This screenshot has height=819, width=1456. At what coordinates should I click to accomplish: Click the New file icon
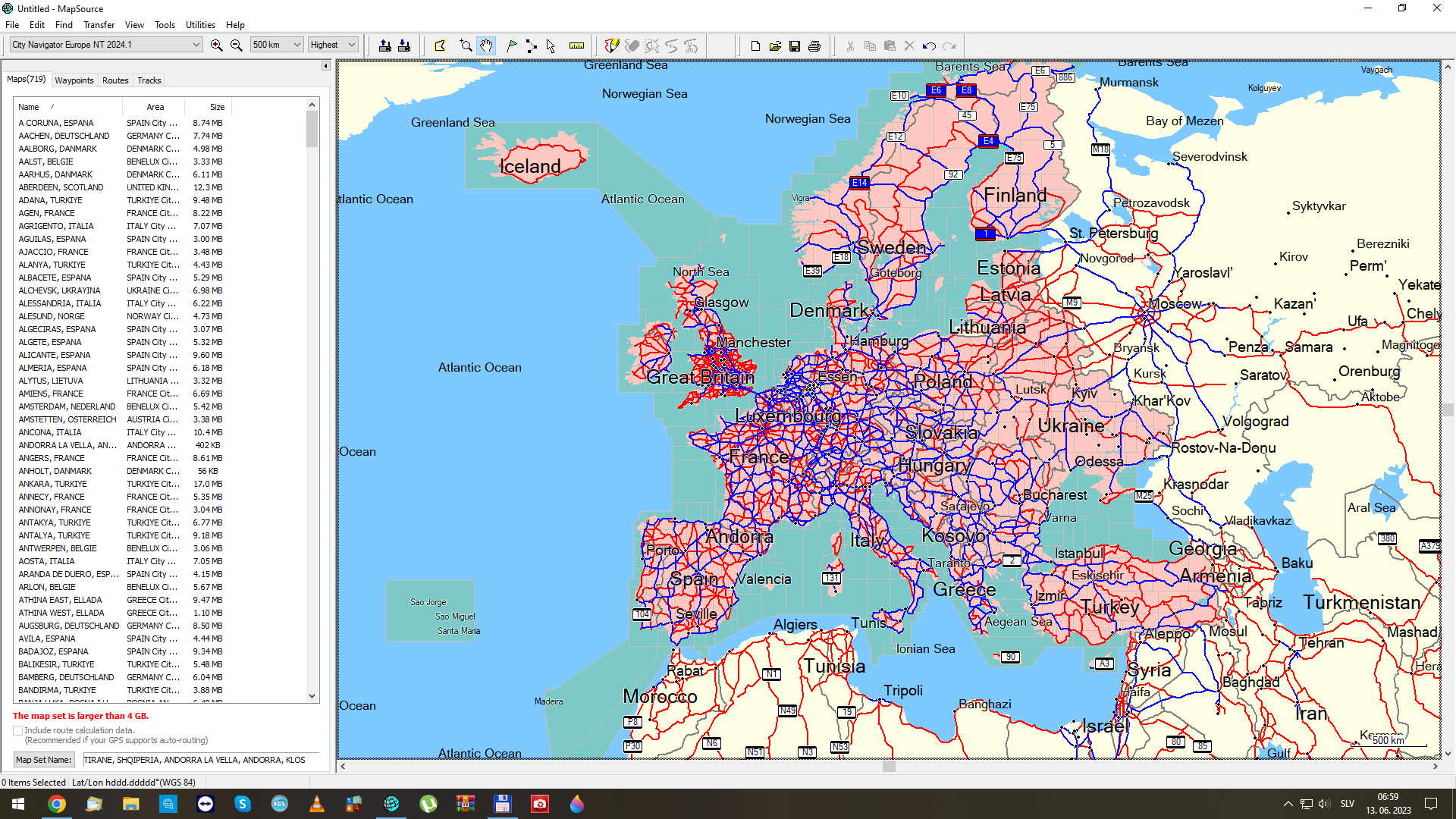tap(755, 45)
